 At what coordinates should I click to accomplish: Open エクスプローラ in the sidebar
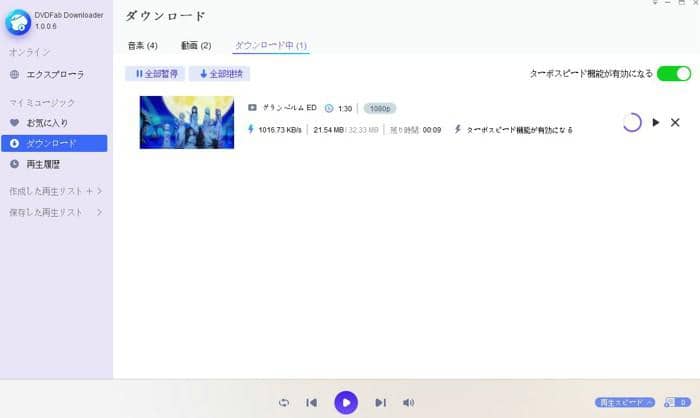pos(54,74)
